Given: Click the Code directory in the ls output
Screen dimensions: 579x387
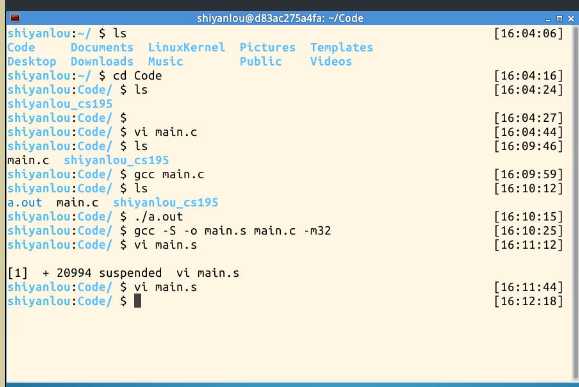Looking at the screenshot, I should [21, 47].
